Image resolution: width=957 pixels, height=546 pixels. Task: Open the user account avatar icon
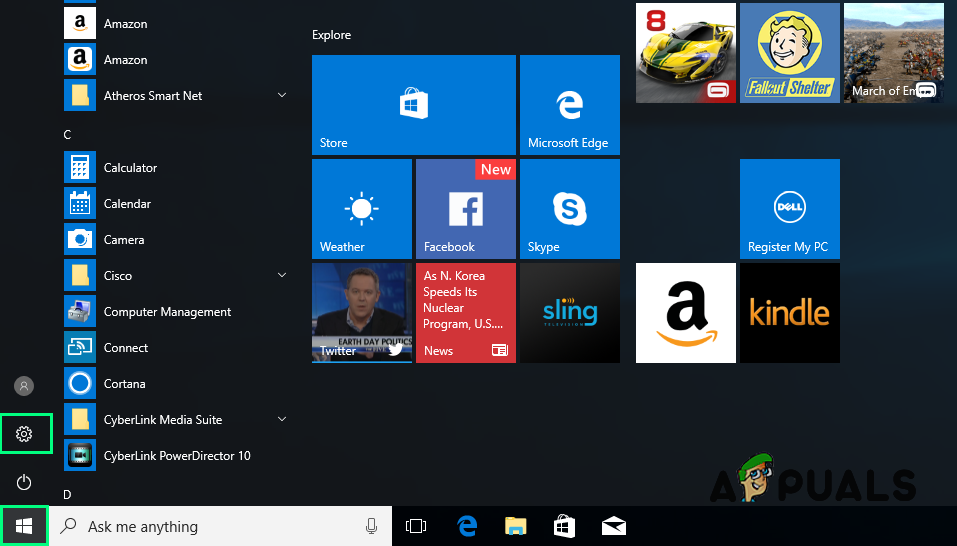pyautogui.click(x=25, y=386)
